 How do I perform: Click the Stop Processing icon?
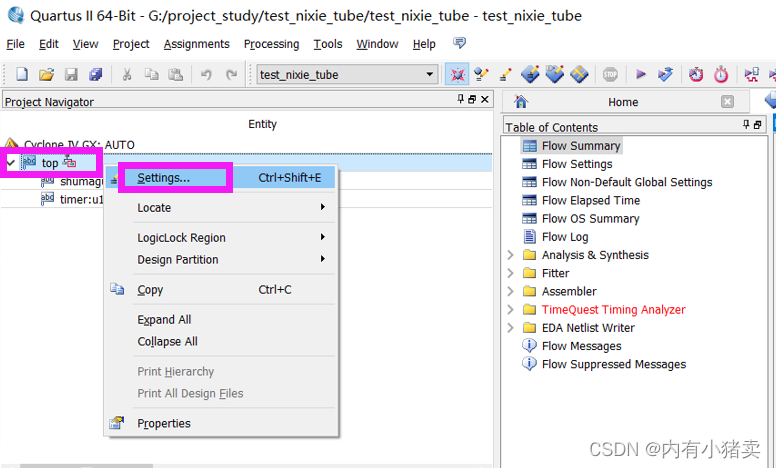point(610,75)
